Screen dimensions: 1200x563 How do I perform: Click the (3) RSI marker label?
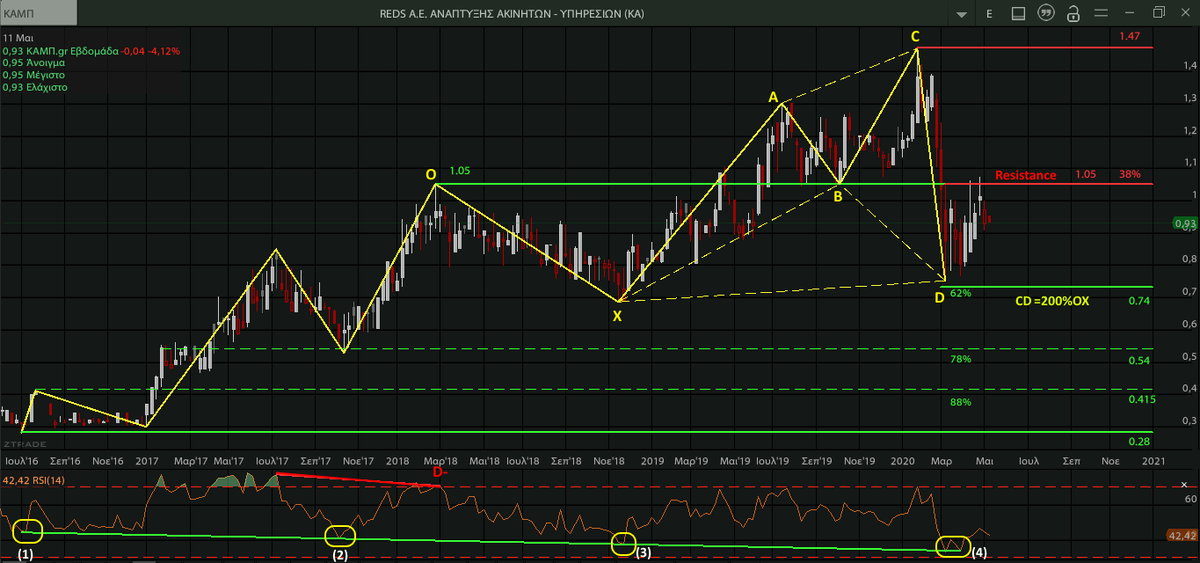pyautogui.click(x=643, y=552)
